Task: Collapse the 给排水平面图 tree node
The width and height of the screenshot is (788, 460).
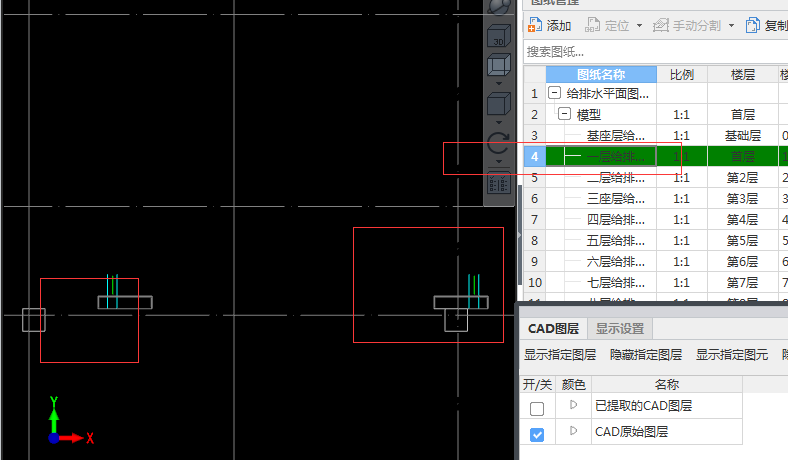Action: coord(554,93)
